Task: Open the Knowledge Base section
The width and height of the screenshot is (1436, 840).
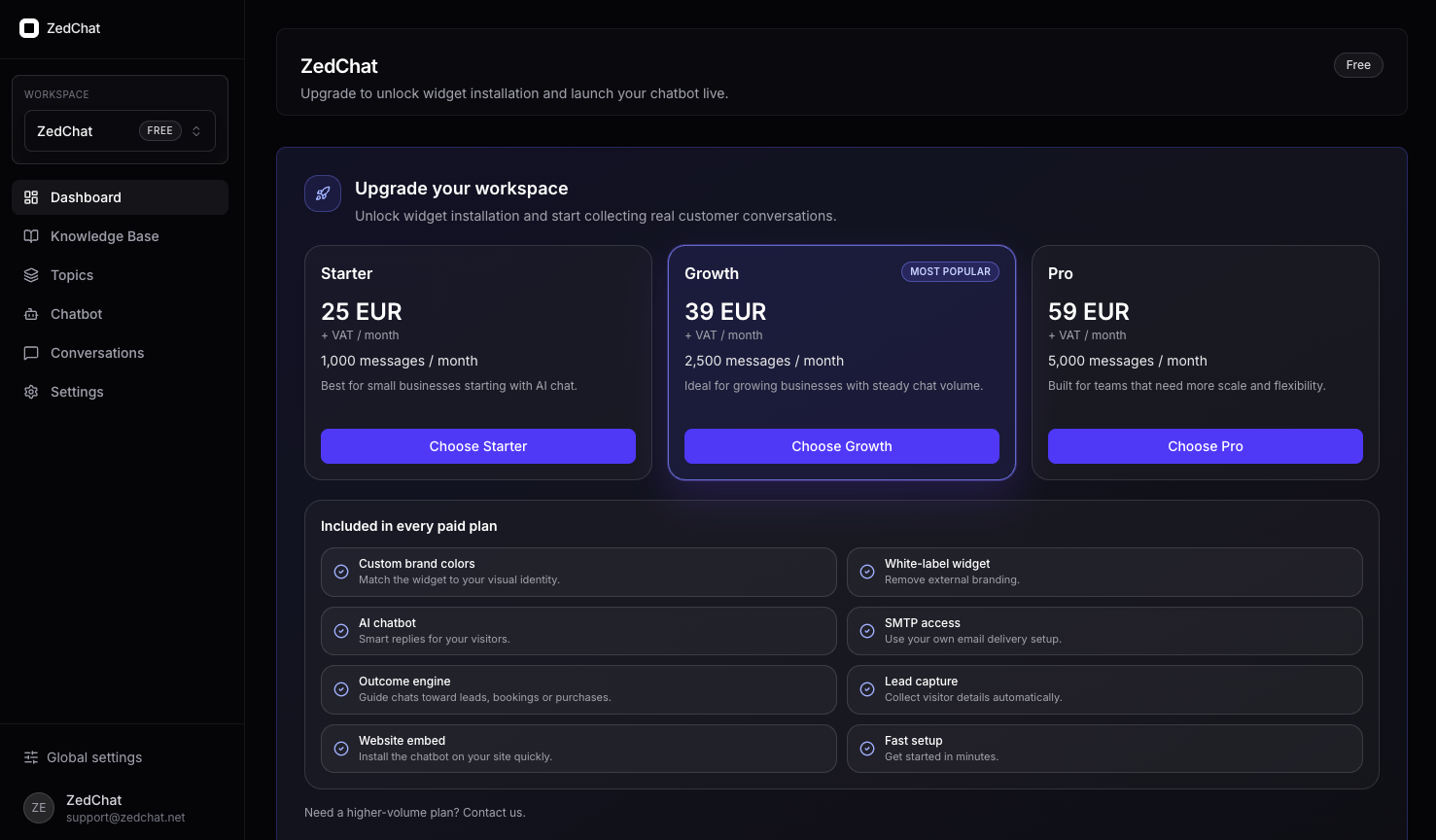Action: pos(104,236)
